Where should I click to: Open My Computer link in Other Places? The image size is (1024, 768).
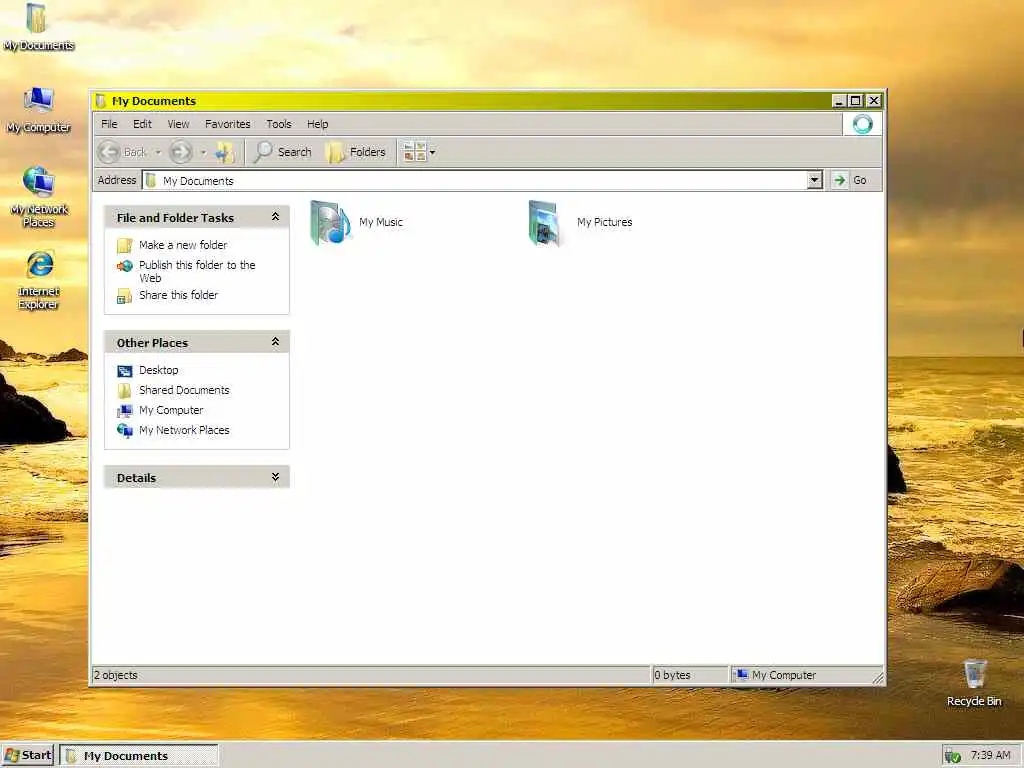point(171,410)
